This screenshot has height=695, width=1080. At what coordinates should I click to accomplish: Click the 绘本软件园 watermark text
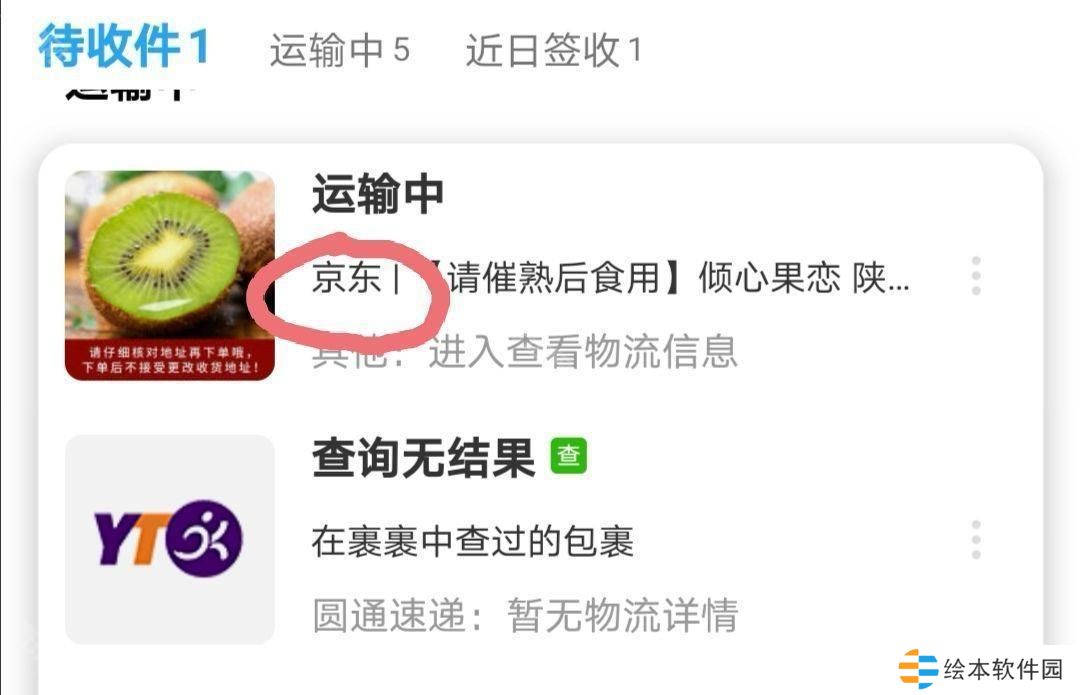pos(1003,669)
